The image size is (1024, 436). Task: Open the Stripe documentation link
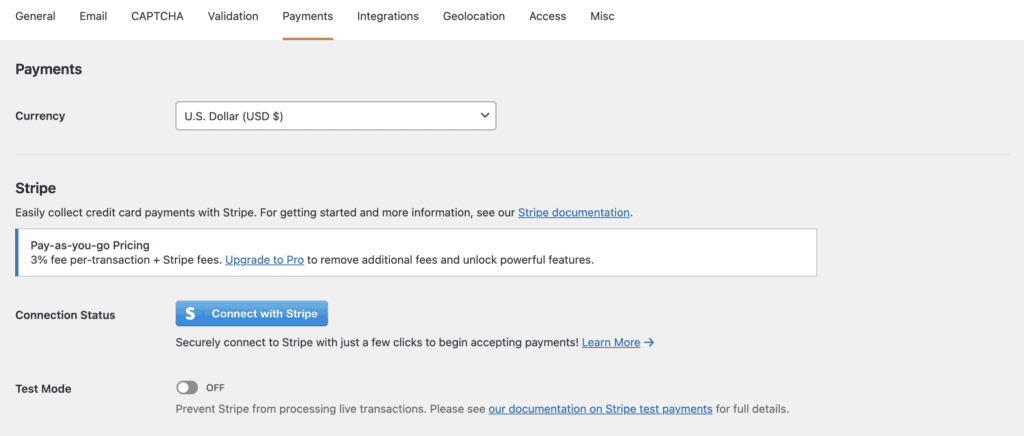click(574, 212)
